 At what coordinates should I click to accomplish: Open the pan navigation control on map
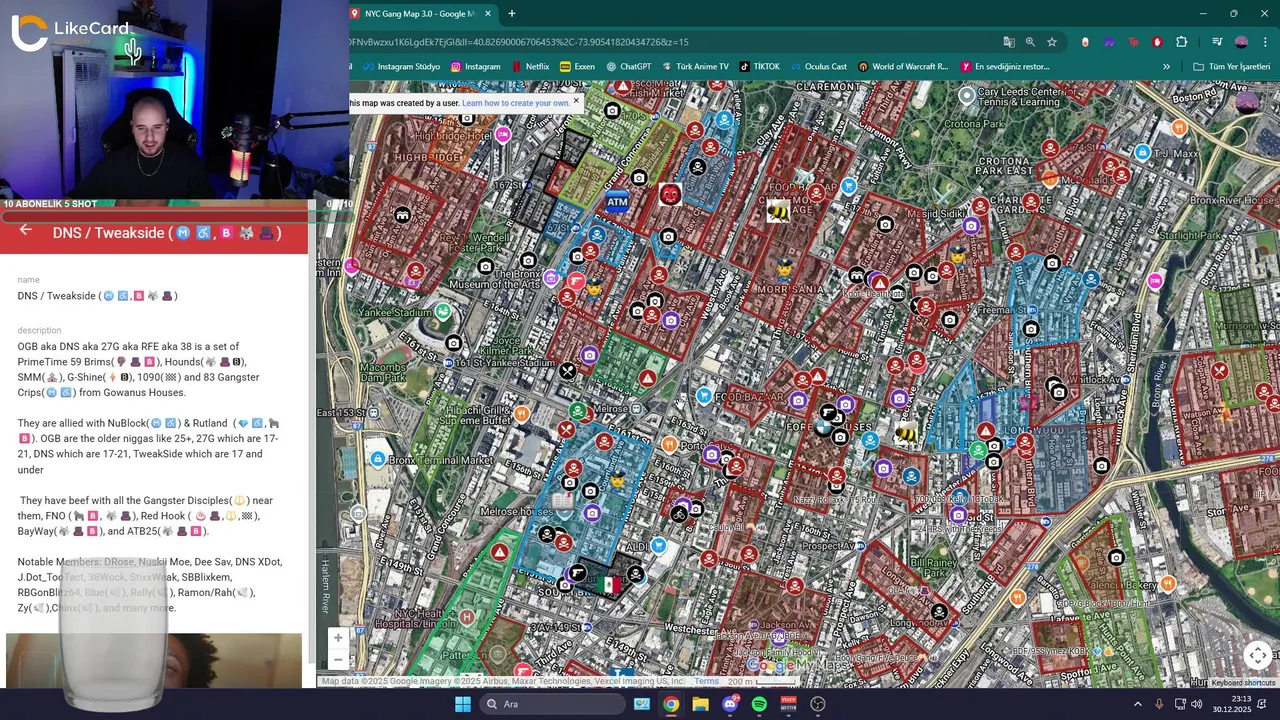1257,655
